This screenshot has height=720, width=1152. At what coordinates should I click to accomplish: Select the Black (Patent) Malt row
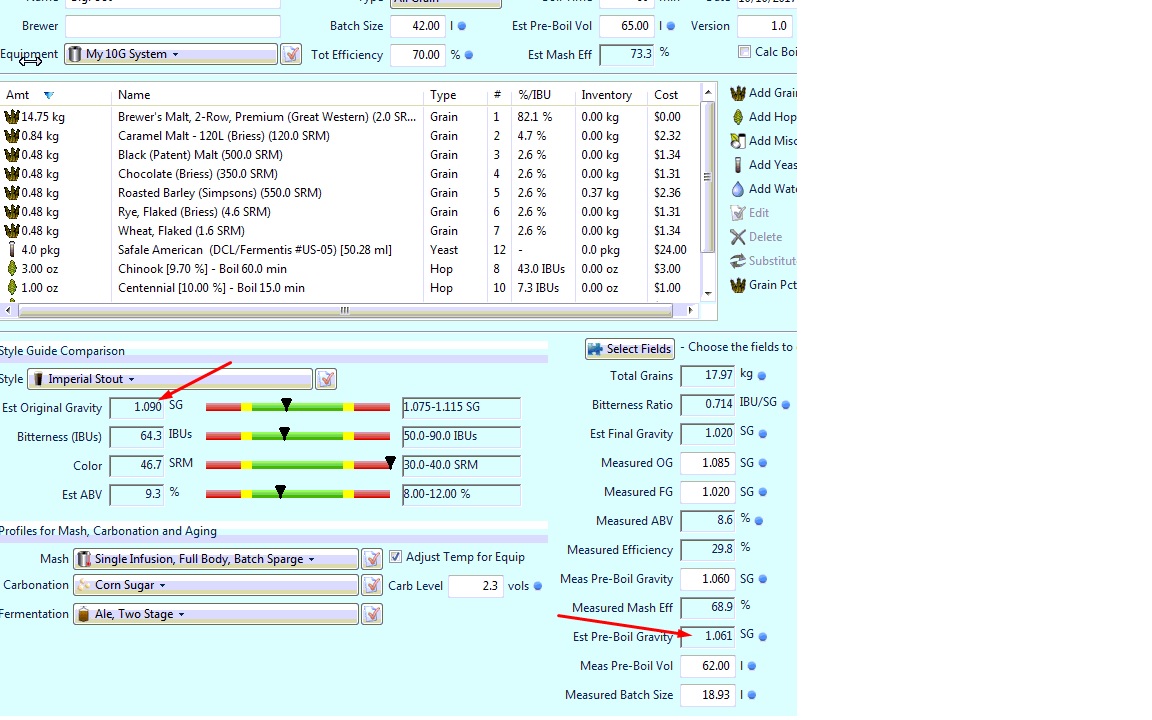click(350, 155)
